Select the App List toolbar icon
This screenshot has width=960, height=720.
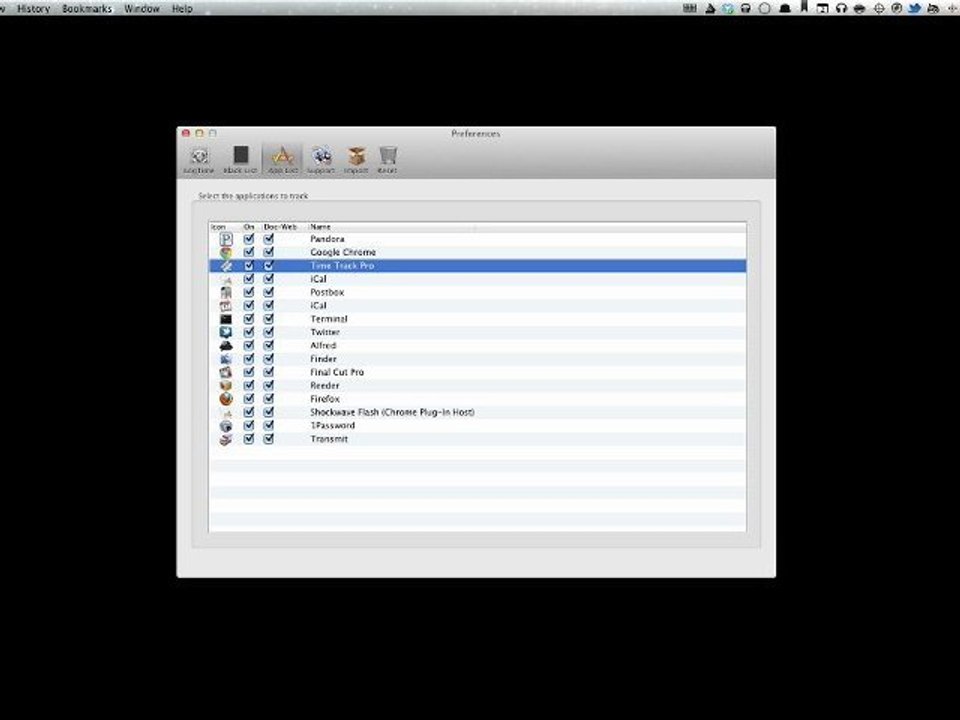click(283, 160)
